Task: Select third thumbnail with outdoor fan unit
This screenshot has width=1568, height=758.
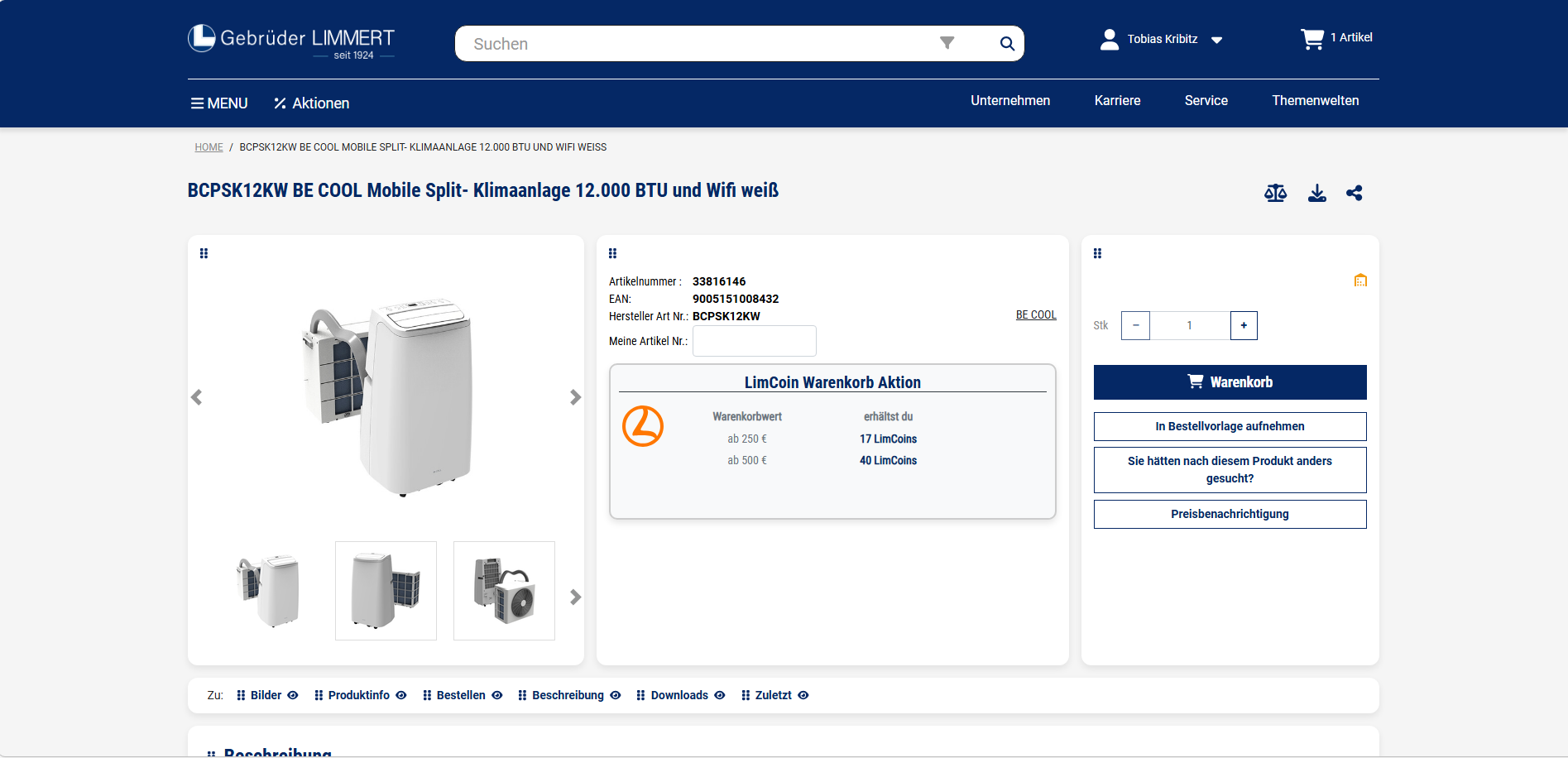Action: (504, 591)
